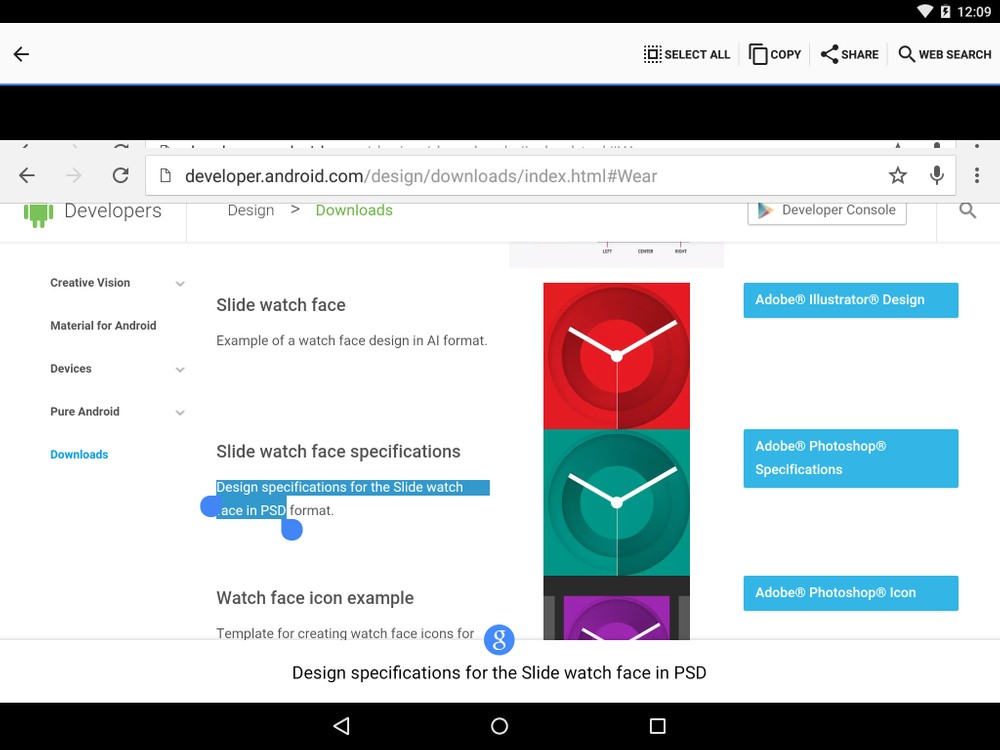
Task: Select Downloads in the sidebar
Action: 79,455
